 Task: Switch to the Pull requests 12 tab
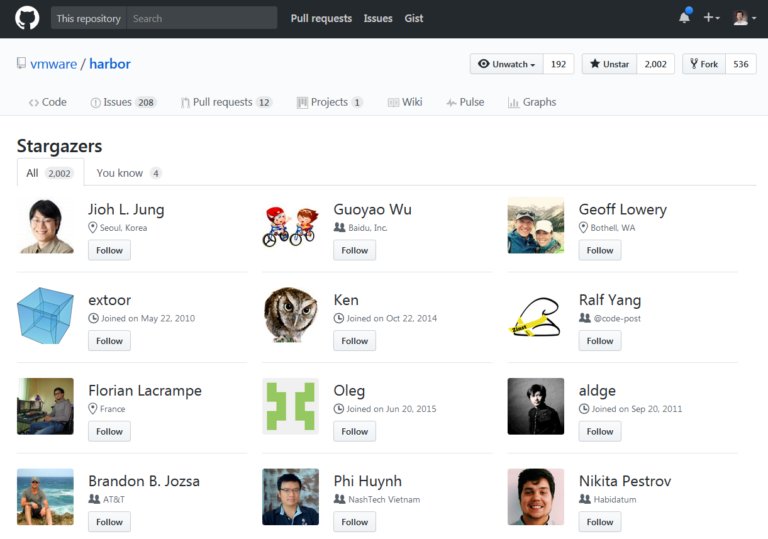(x=226, y=102)
